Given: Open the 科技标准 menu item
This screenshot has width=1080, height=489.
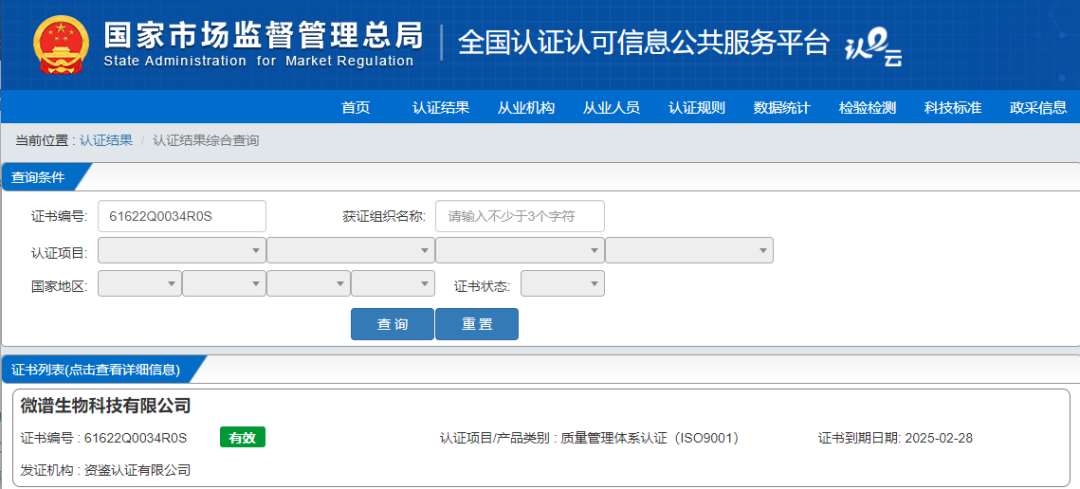Looking at the screenshot, I should point(953,107).
